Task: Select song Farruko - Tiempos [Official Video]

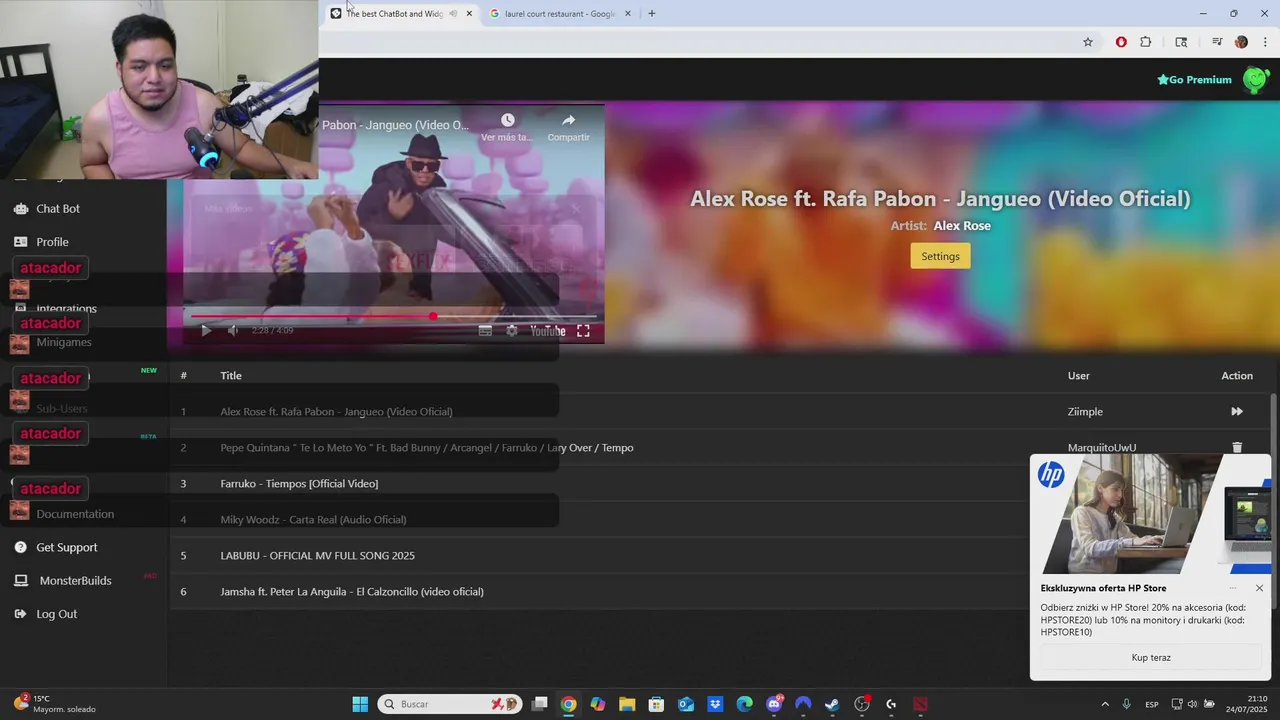Action: click(299, 483)
